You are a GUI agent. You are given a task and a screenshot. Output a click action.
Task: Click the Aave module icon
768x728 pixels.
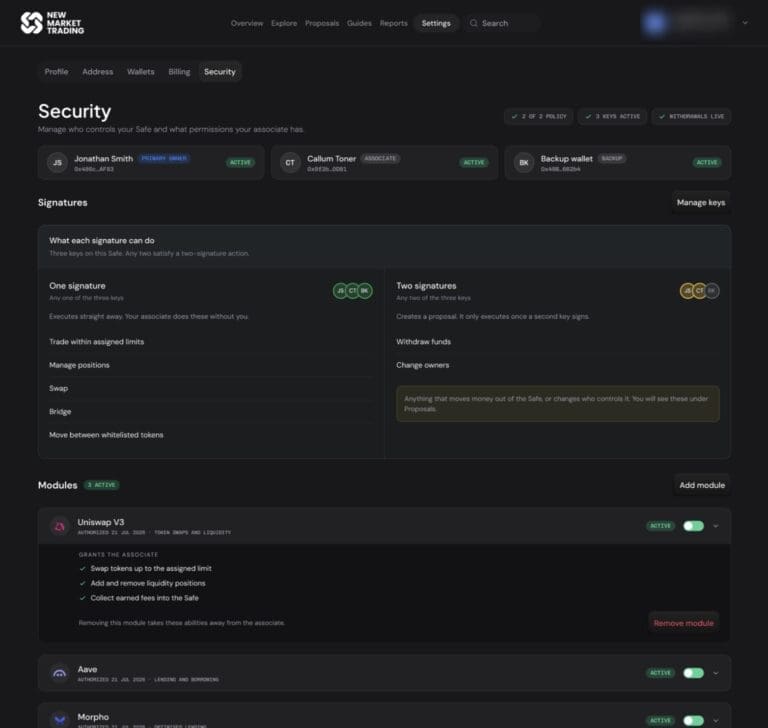(x=60, y=674)
